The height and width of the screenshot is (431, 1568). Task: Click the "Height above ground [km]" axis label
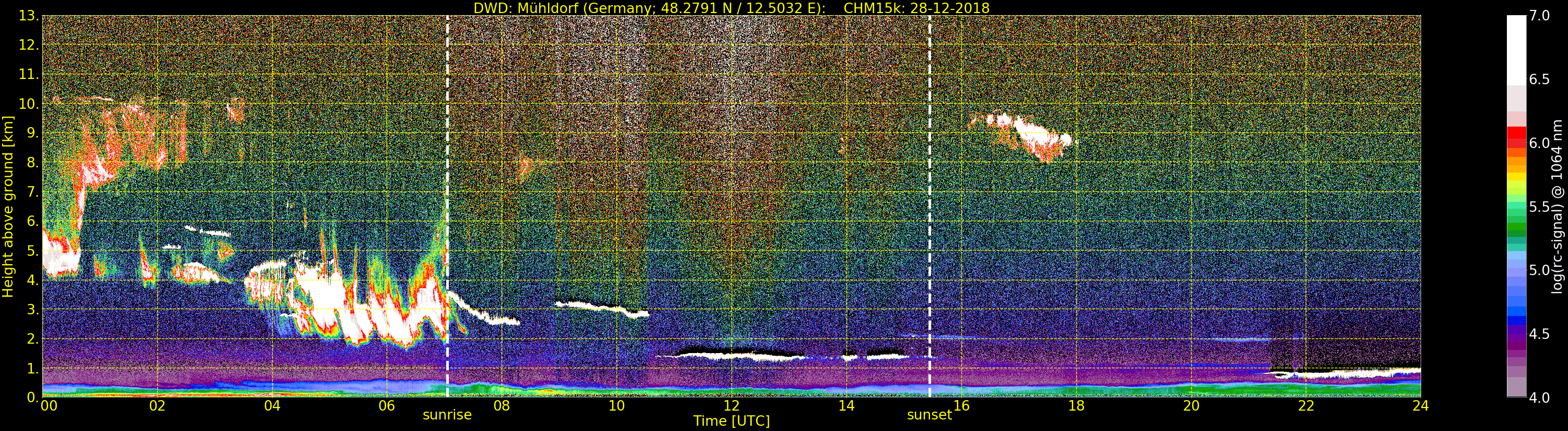[8, 207]
